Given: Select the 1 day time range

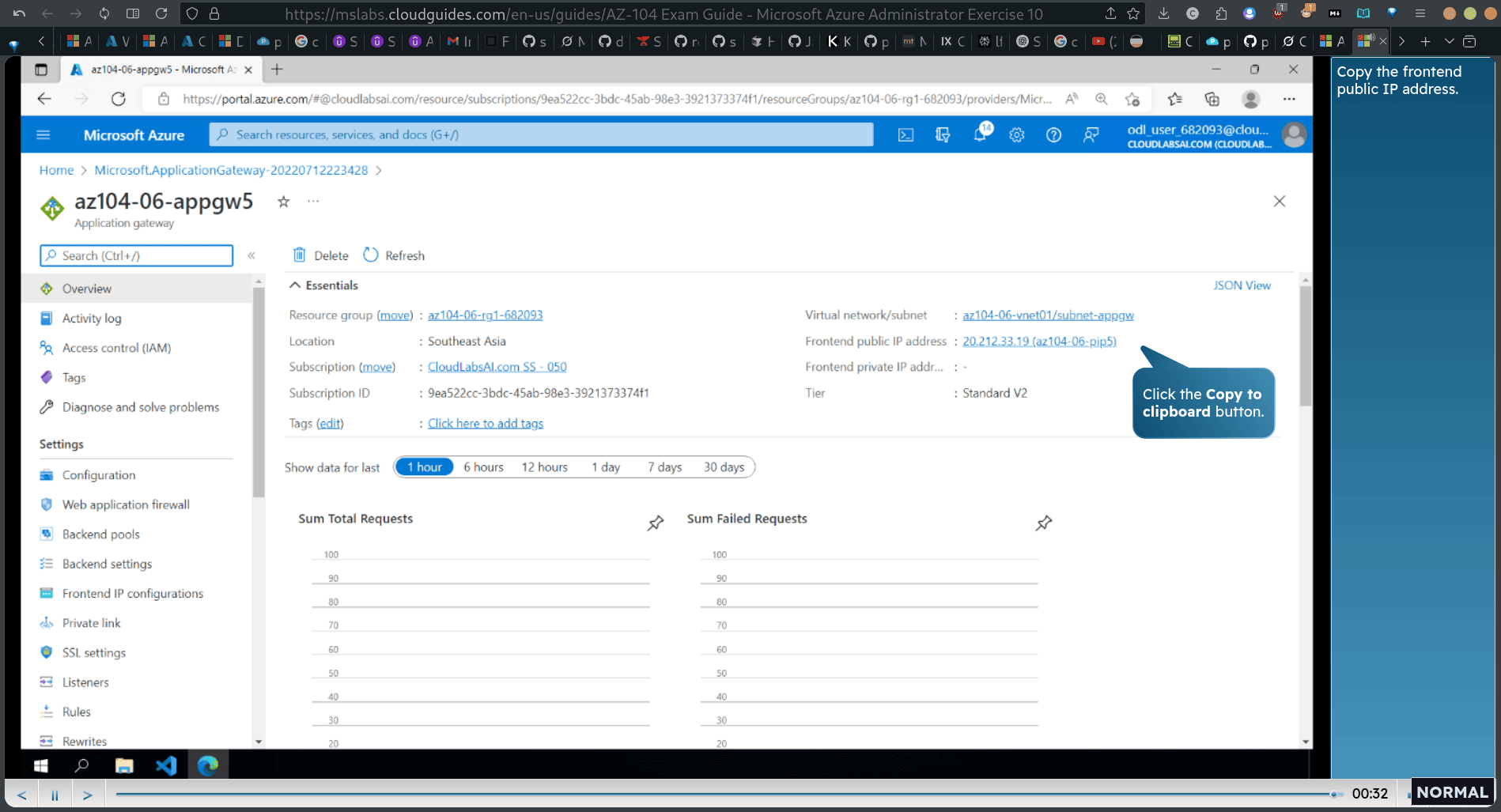Looking at the screenshot, I should click(x=606, y=467).
